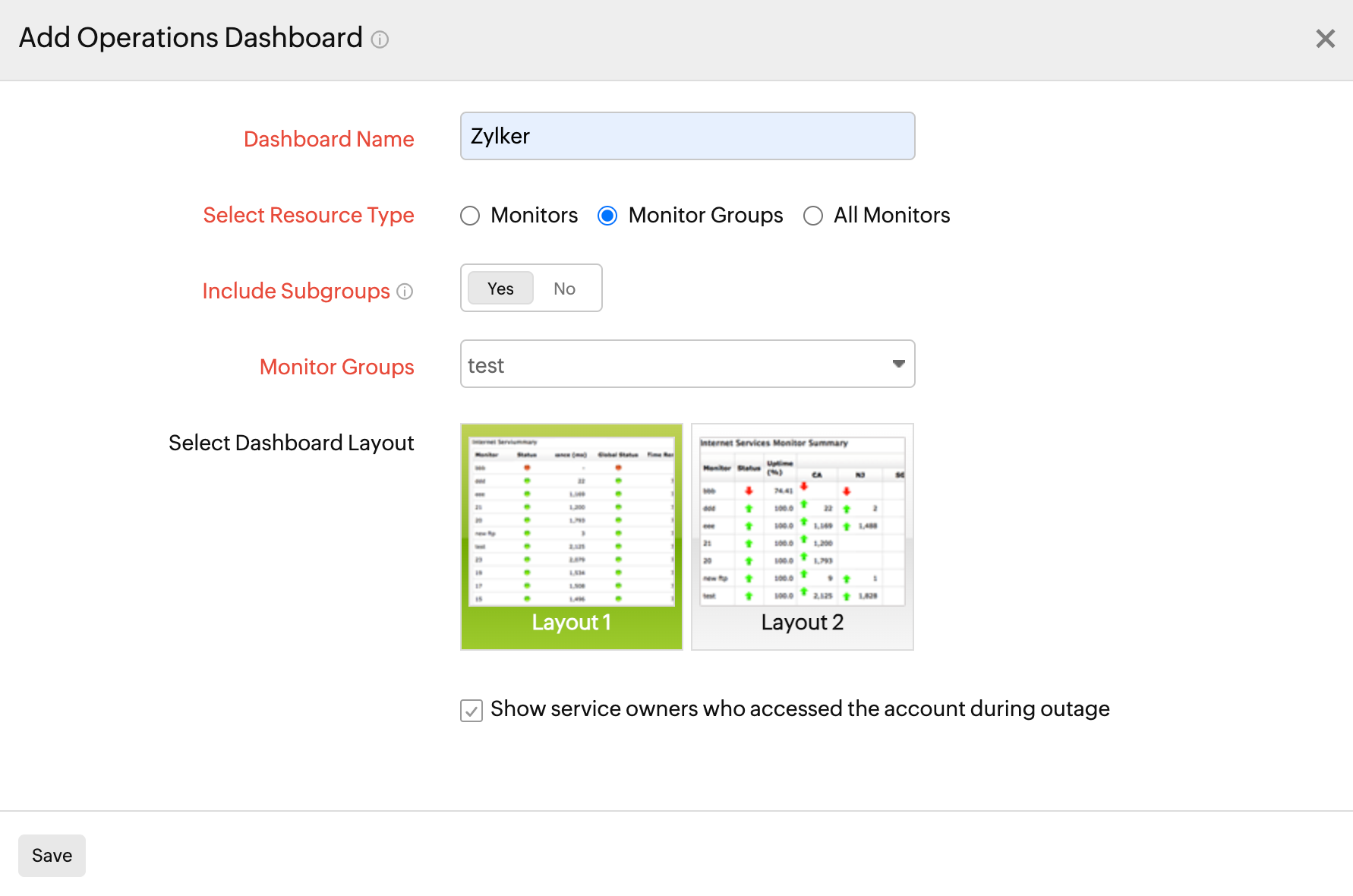1353x896 pixels.
Task: Click the Select Dashboard Layout label
Action: [291, 443]
